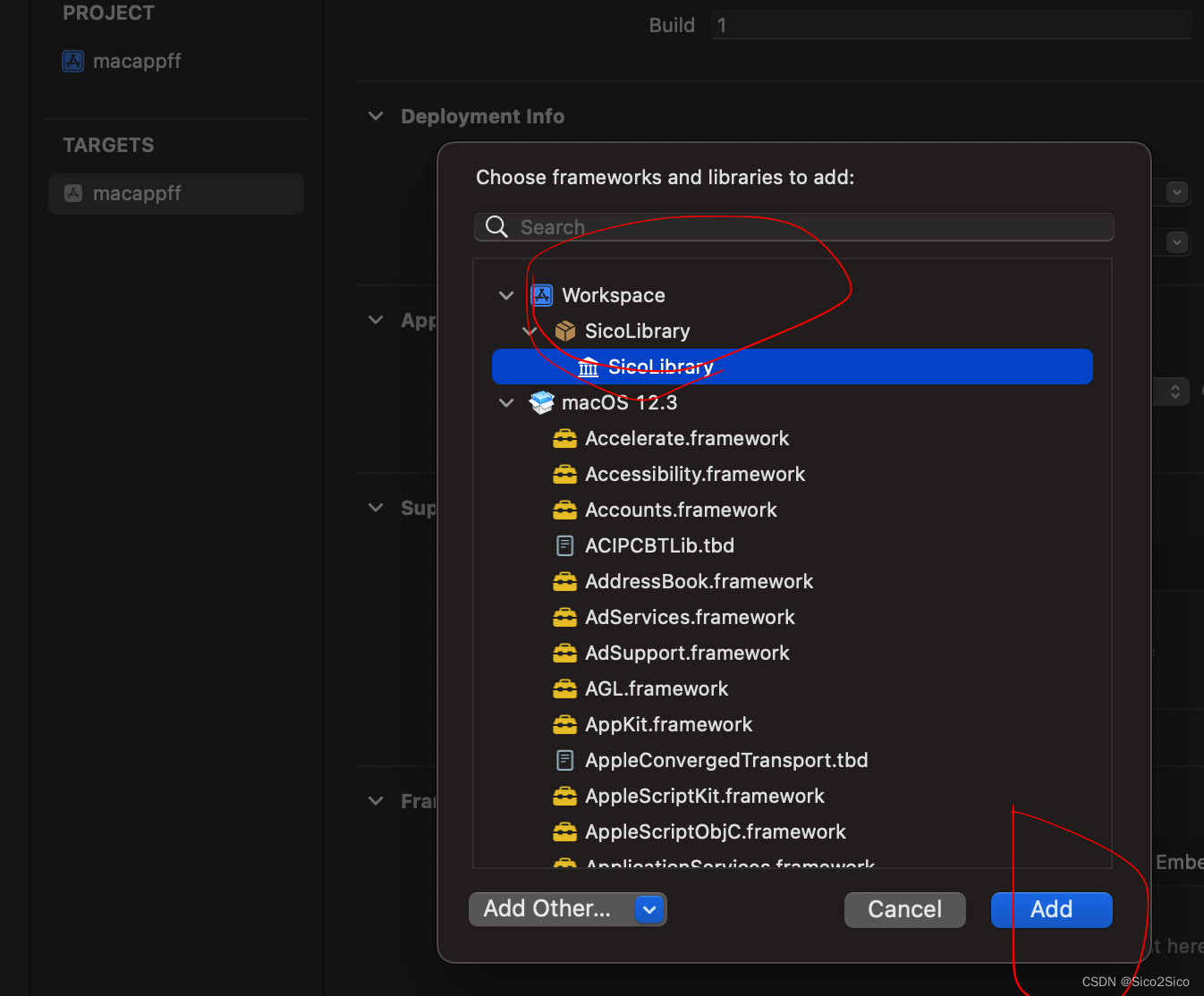Collapse the macOS 12.3 group
Screen dimensions: 1204x996
click(506, 402)
